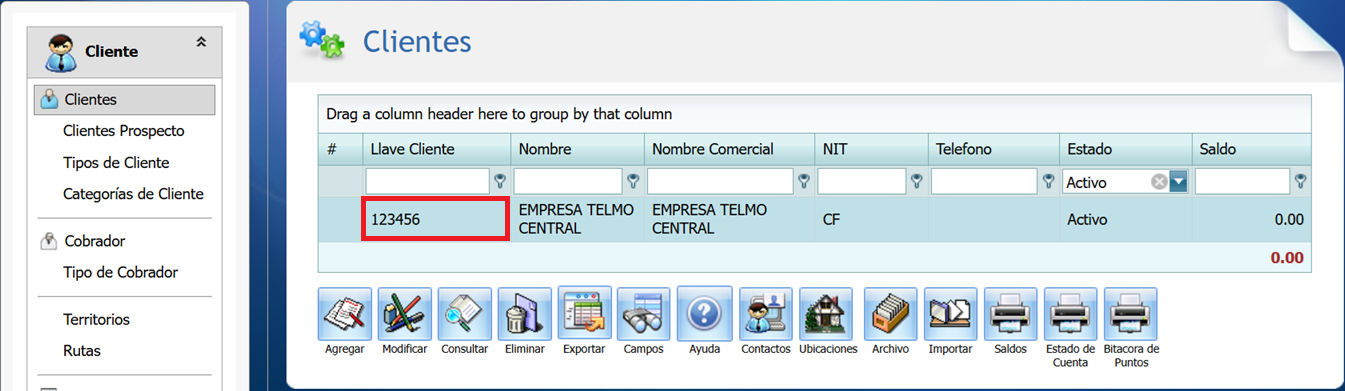Open Tipos de Cliente in sidebar
The width and height of the screenshot is (1345, 391).
(x=116, y=163)
